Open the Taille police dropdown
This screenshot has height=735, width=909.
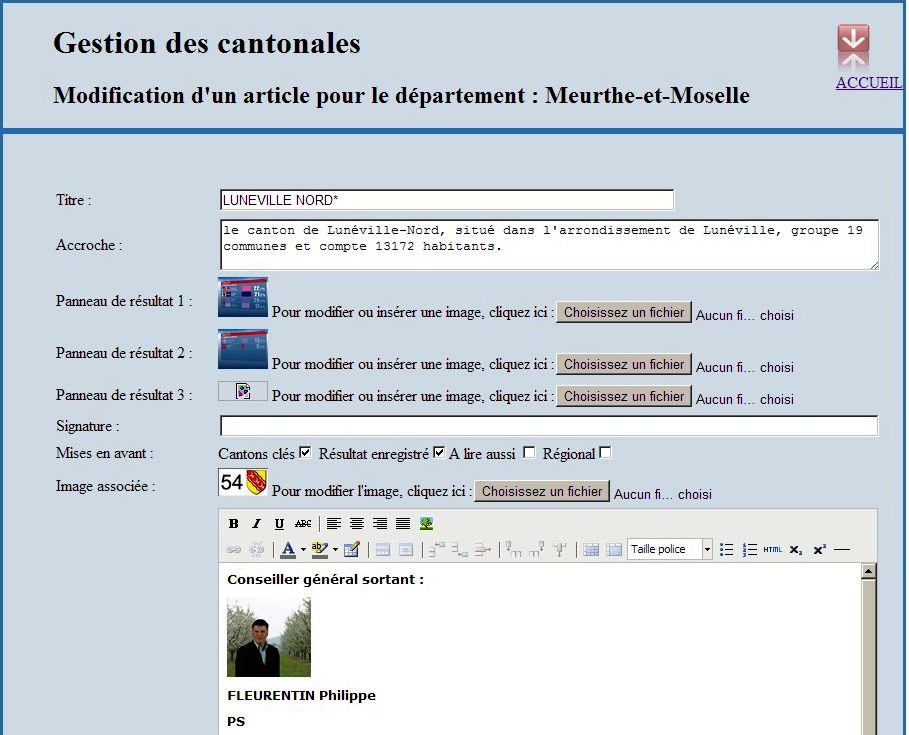[x=670, y=549]
